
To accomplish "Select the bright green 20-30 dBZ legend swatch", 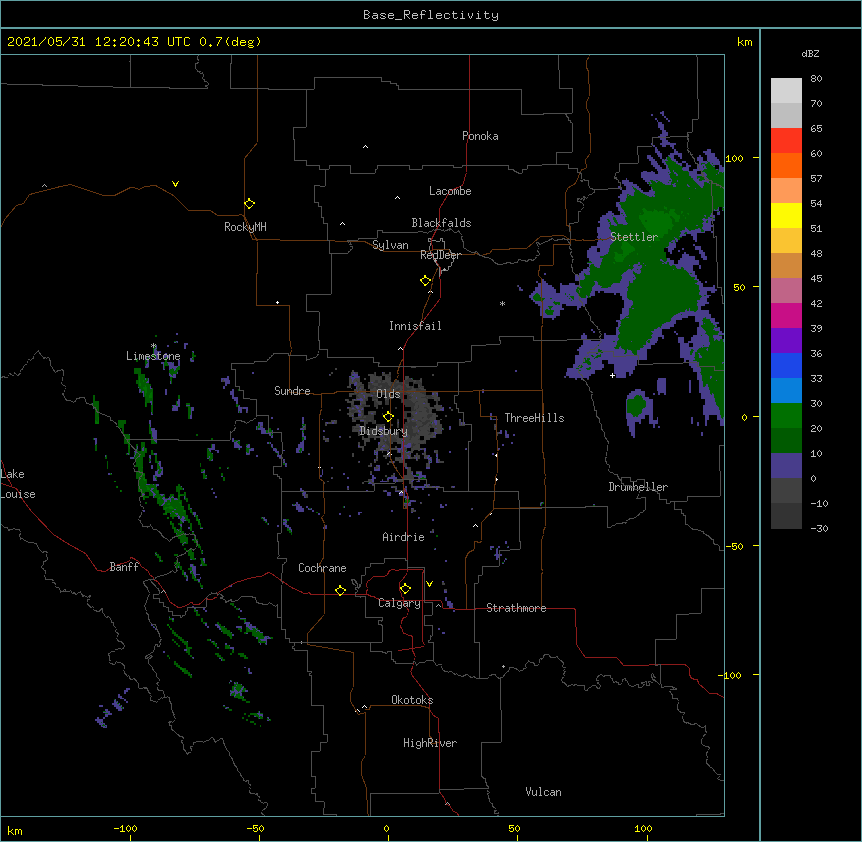I will 786,416.
